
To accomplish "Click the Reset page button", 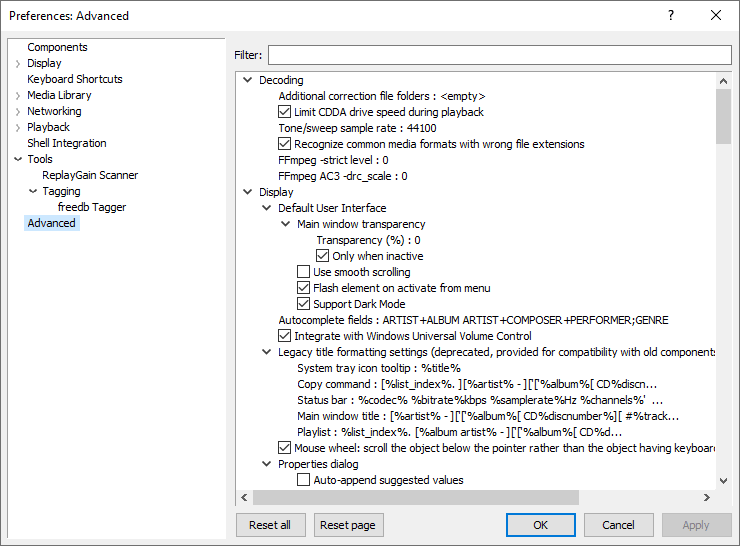I will 349,525.
